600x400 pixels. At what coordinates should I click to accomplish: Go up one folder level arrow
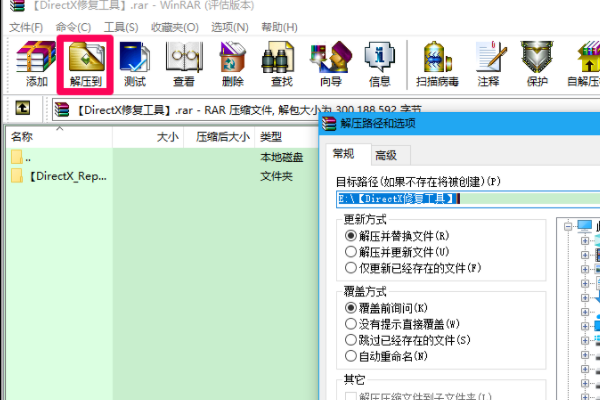(x=23, y=108)
